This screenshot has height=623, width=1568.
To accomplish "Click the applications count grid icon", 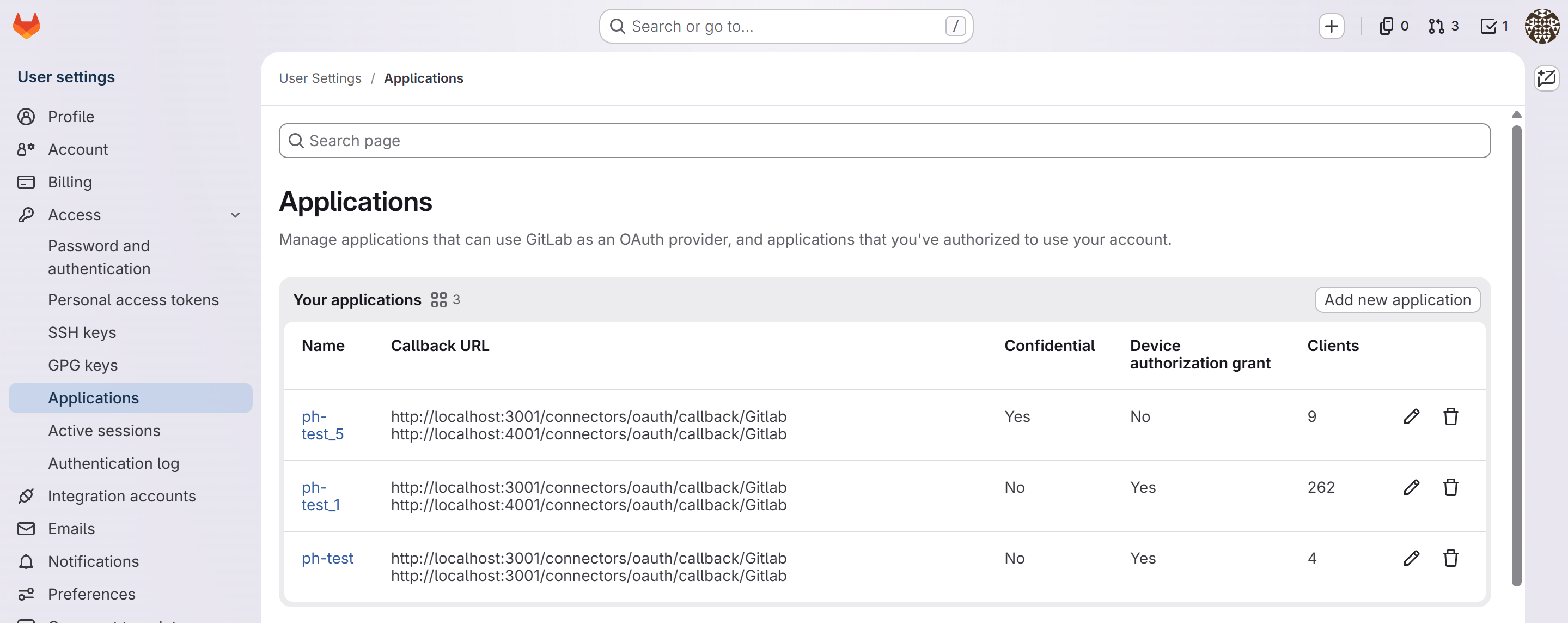I will [438, 300].
